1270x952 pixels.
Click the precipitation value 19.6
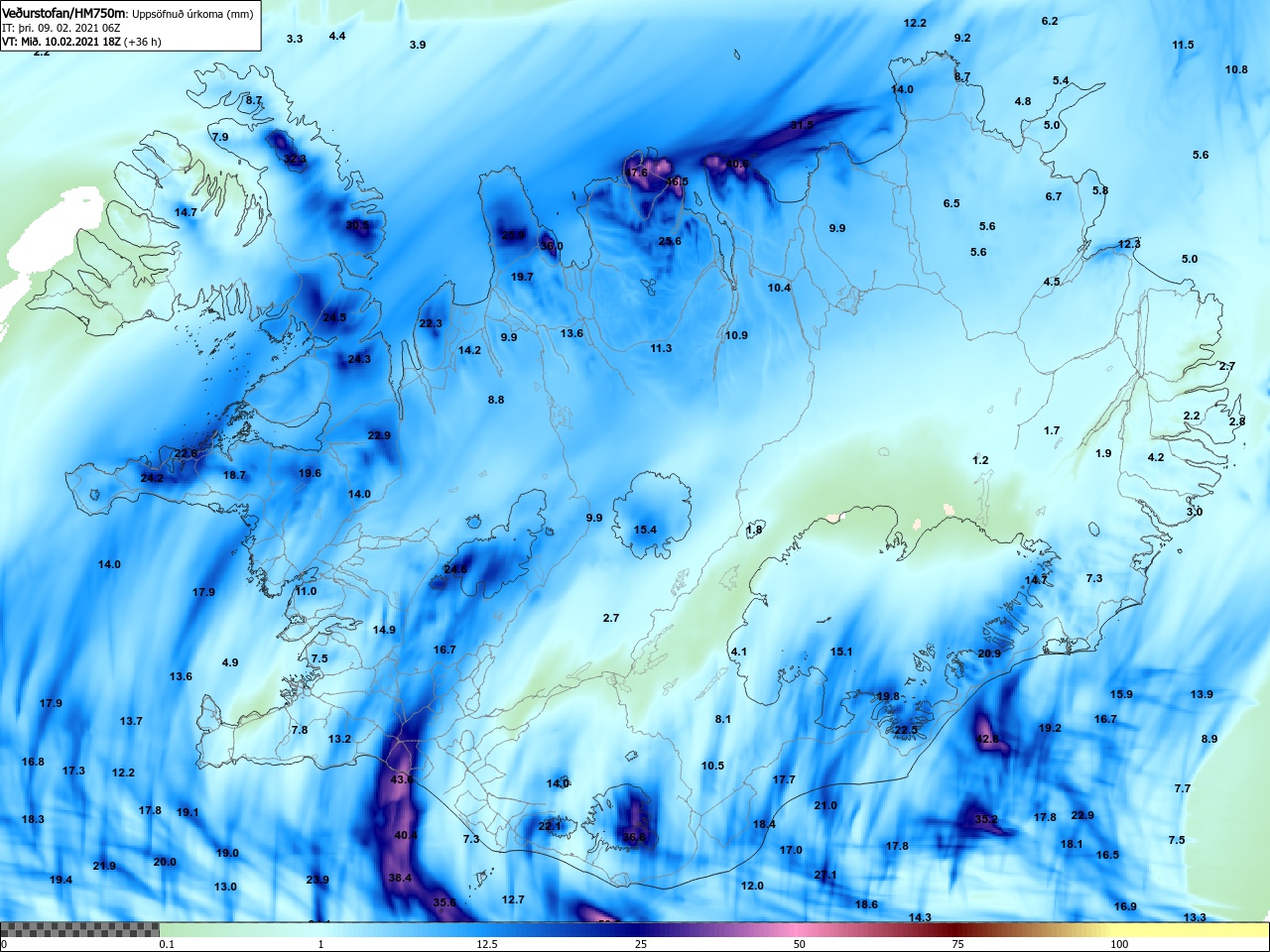click(x=310, y=473)
